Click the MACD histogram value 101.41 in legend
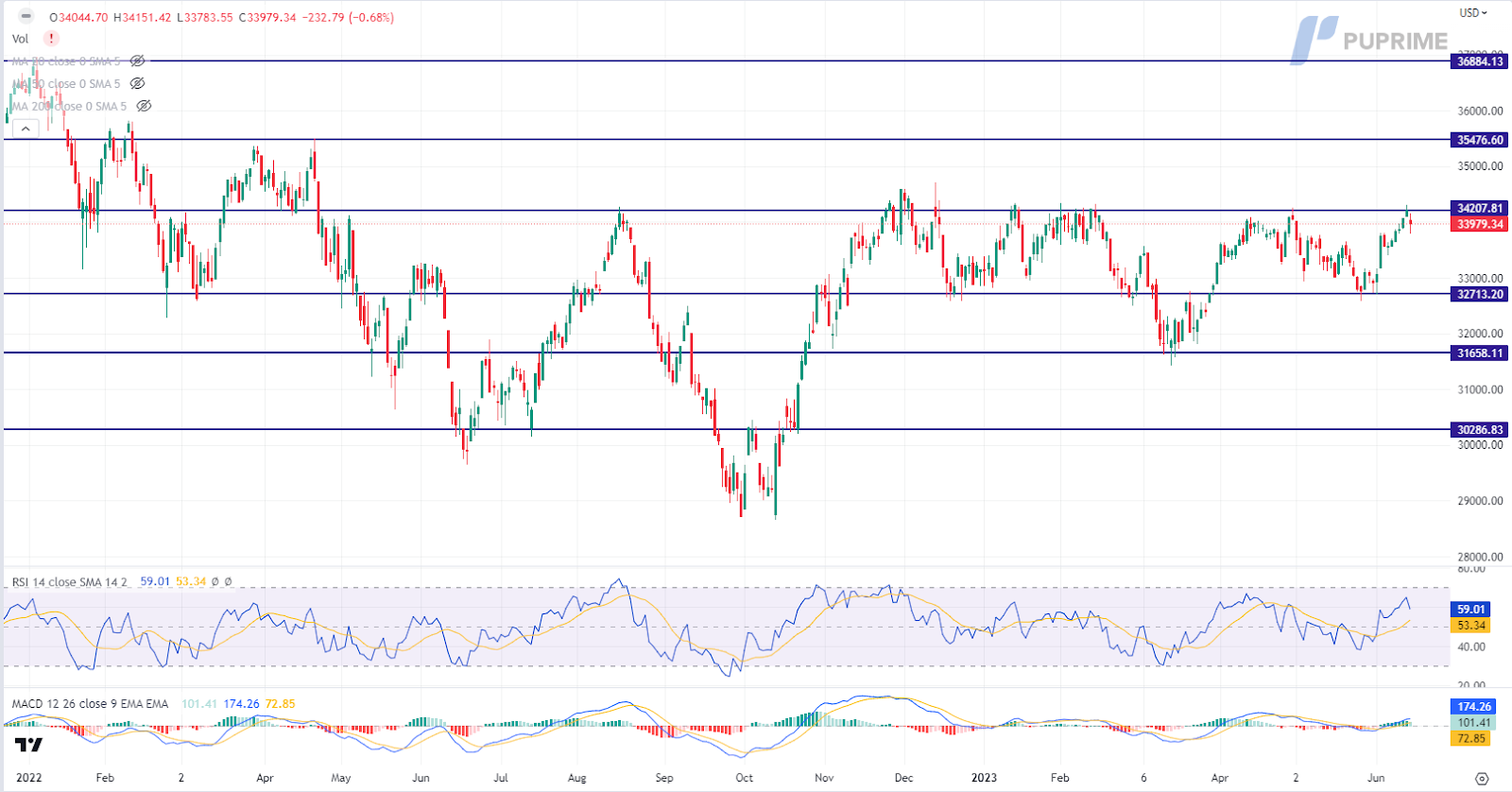 199,703
